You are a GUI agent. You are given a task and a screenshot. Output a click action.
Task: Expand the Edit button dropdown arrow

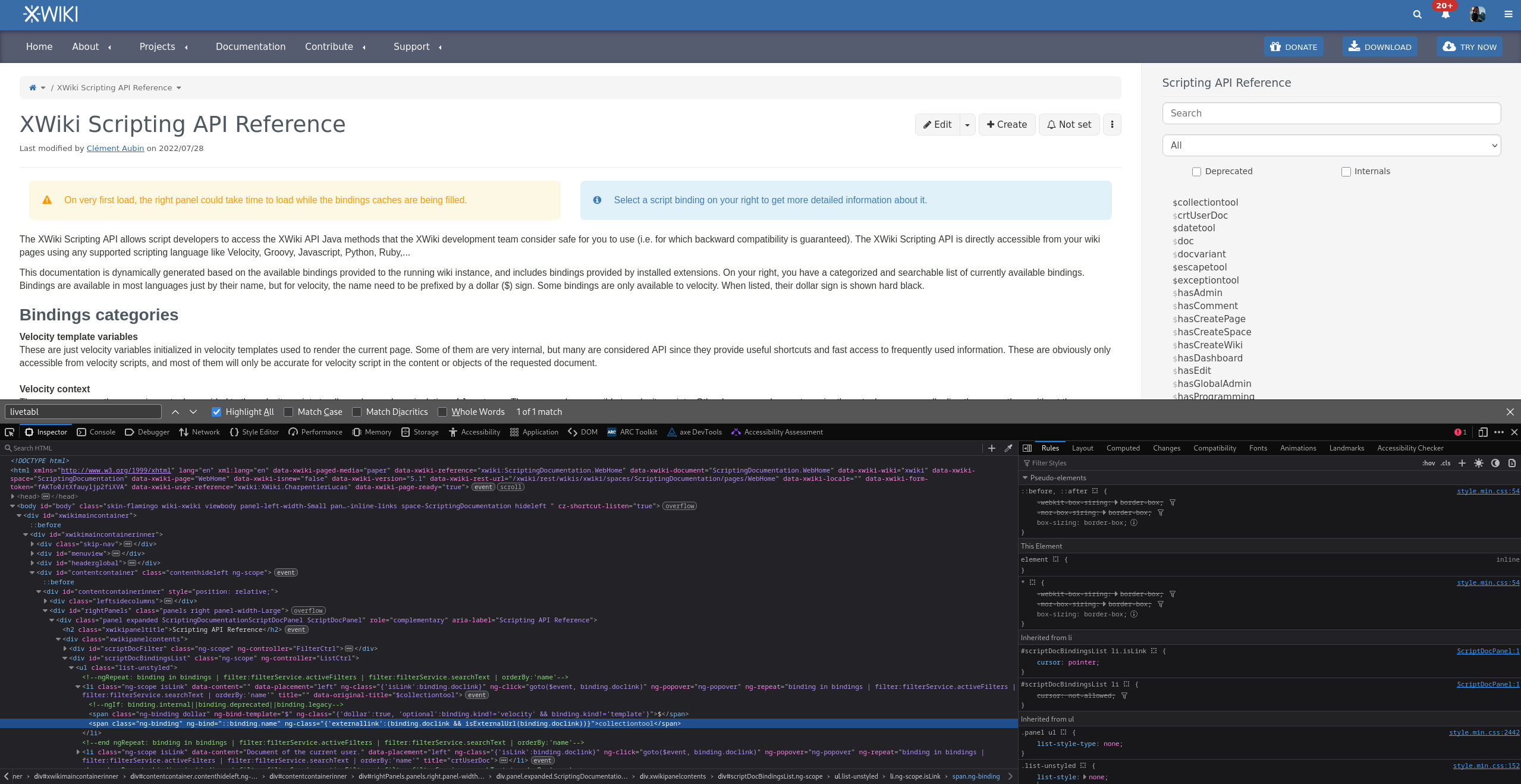tap(967, 125)
